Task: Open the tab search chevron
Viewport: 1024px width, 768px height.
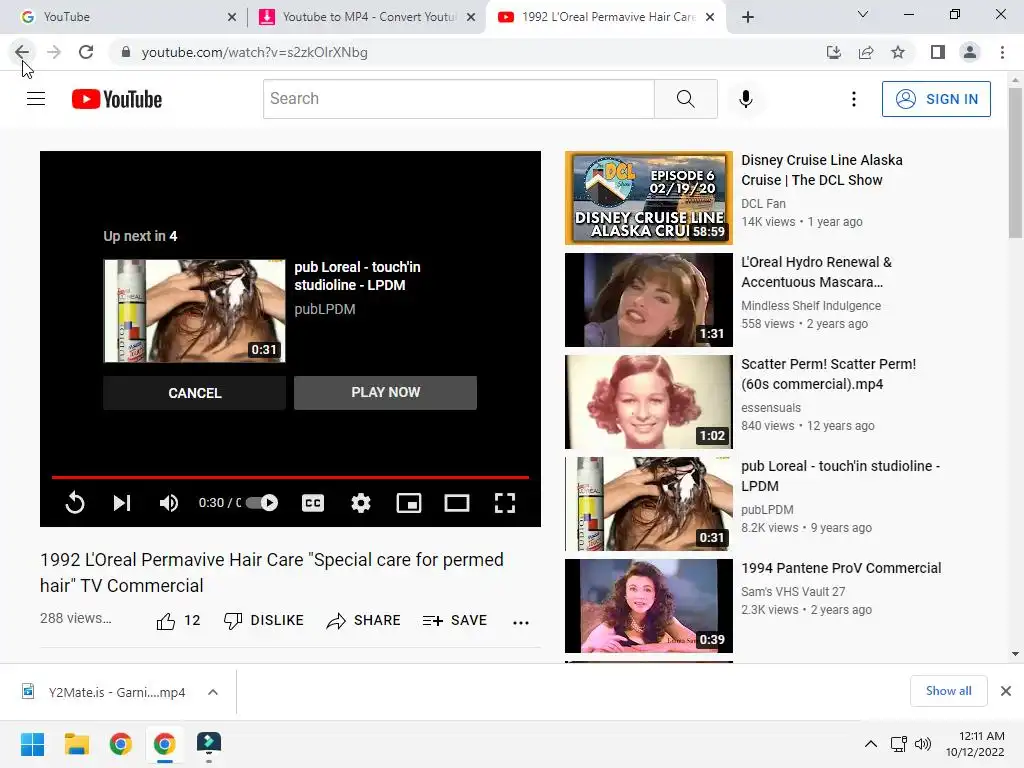Action: [x=863, y=14]
